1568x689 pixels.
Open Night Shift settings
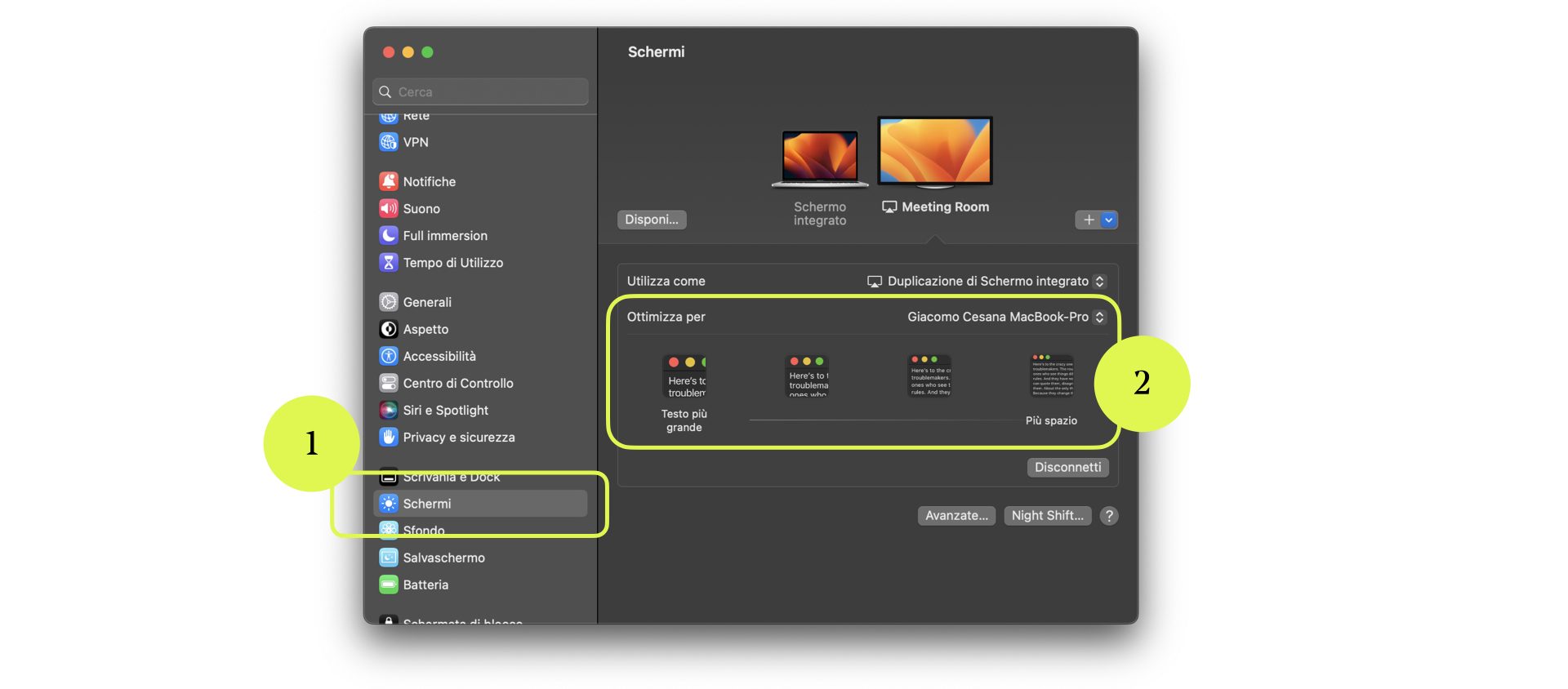point(1047,515)
